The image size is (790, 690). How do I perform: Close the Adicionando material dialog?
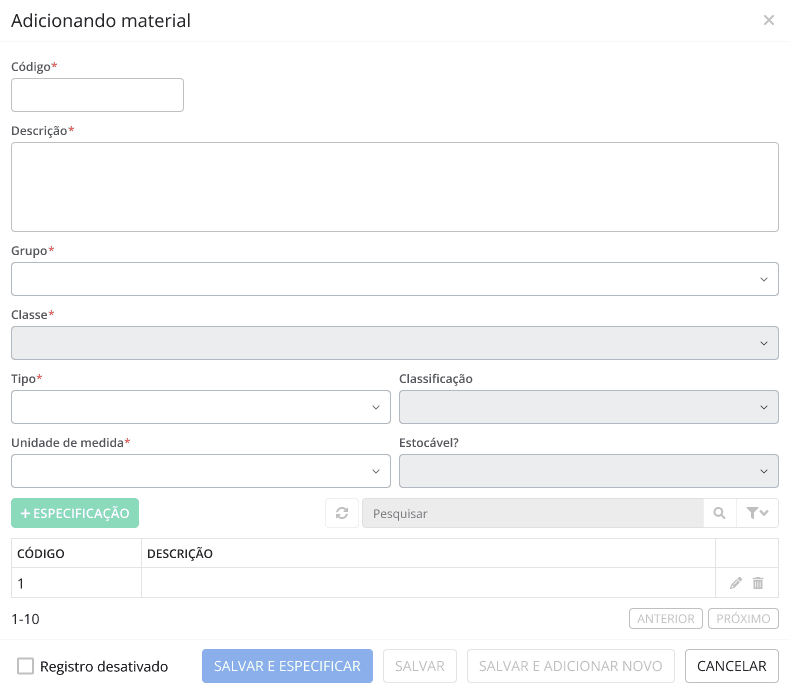point(769,20)
